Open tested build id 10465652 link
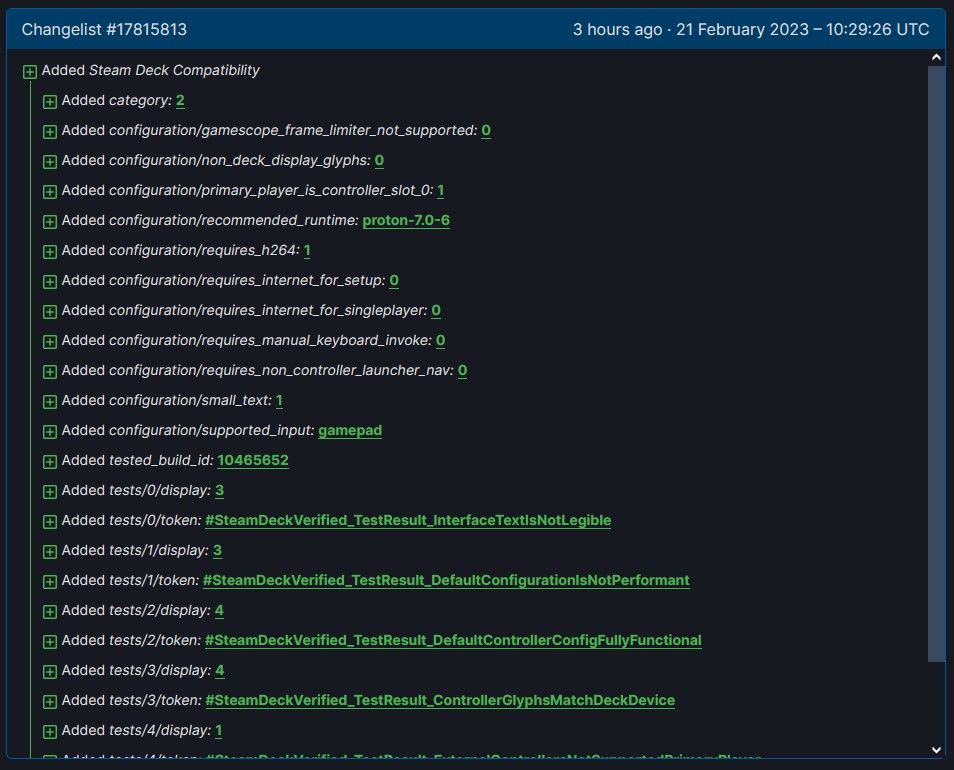The width and height of the screenshot is (954, 770). [253, 460]
